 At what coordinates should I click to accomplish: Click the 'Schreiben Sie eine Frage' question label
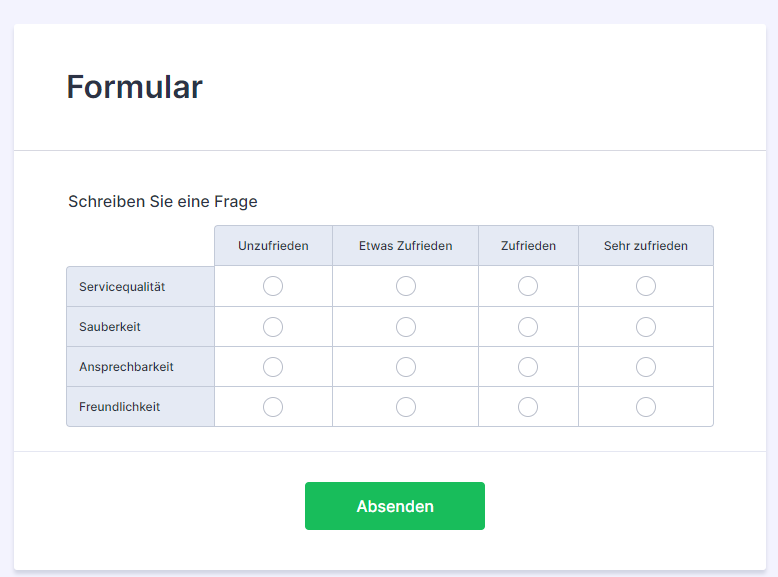click(163, 202)
